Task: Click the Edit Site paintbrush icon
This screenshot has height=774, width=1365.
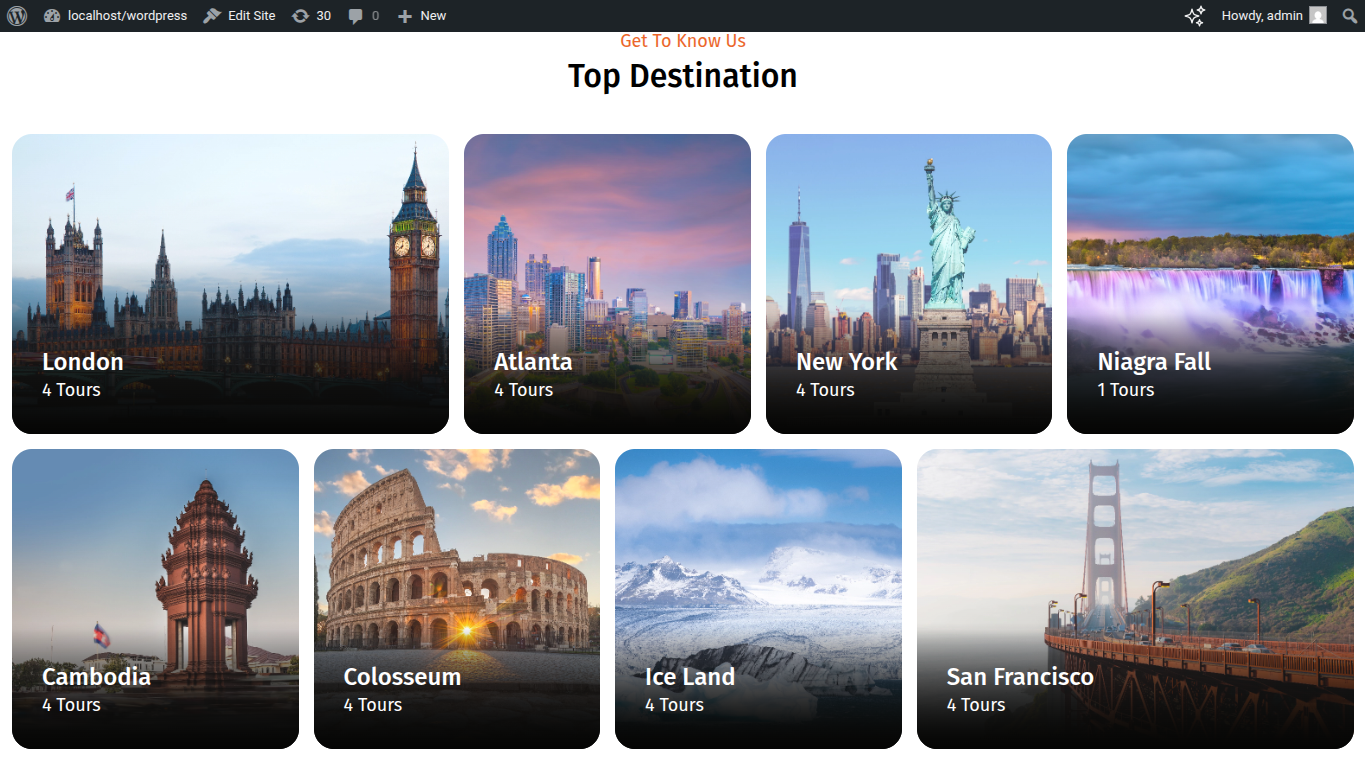Action: (x=212, y=16)
